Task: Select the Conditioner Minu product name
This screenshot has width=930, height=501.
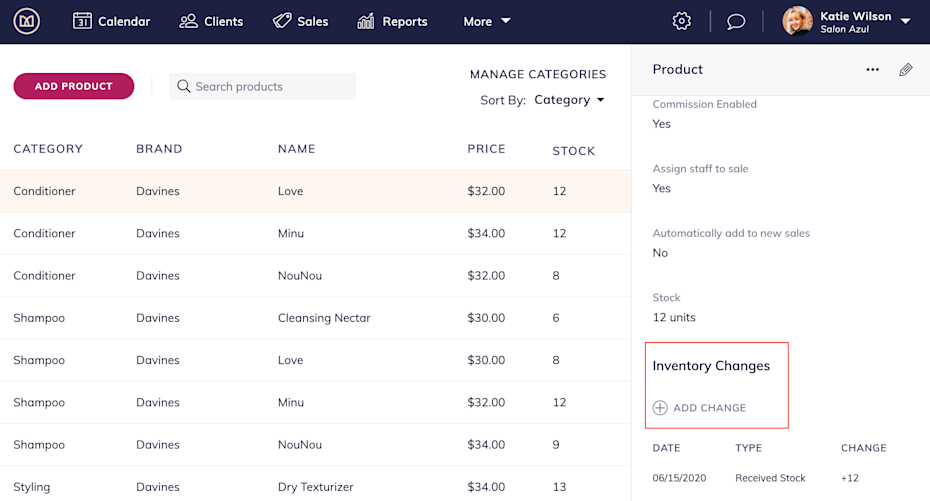Action: click(291, 233)
